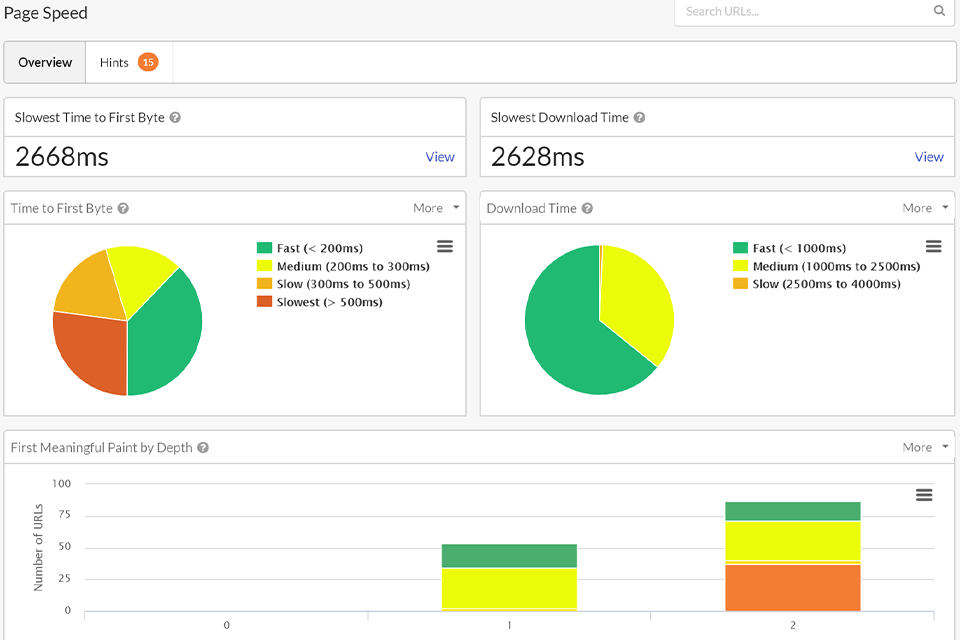Click help icon beside First Meaningful Paint by Depth
The image size is (960, 640).
tap(203, 447)
